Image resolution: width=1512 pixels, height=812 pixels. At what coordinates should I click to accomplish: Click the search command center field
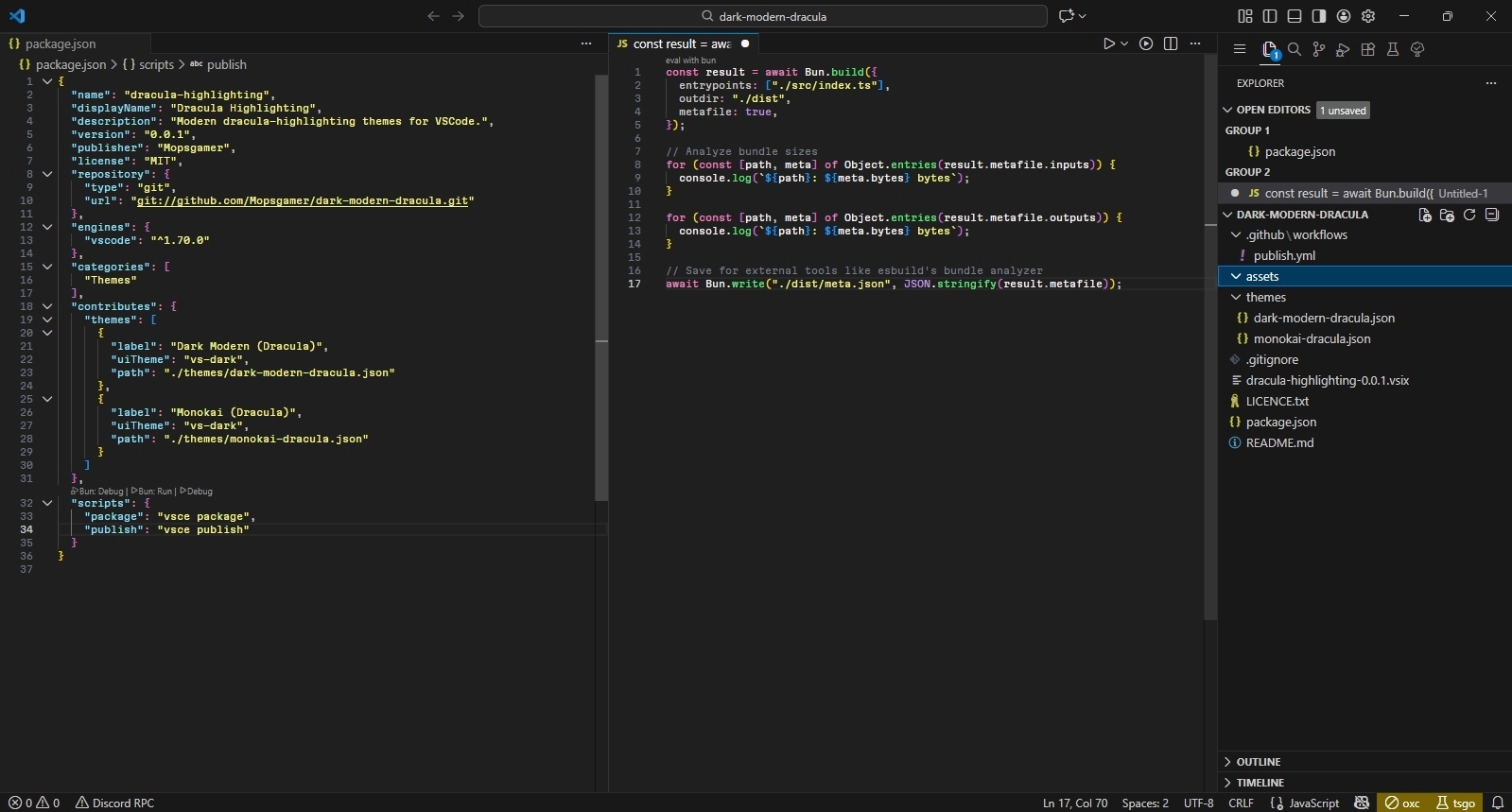pyautogui.click(x=763, y=16)
